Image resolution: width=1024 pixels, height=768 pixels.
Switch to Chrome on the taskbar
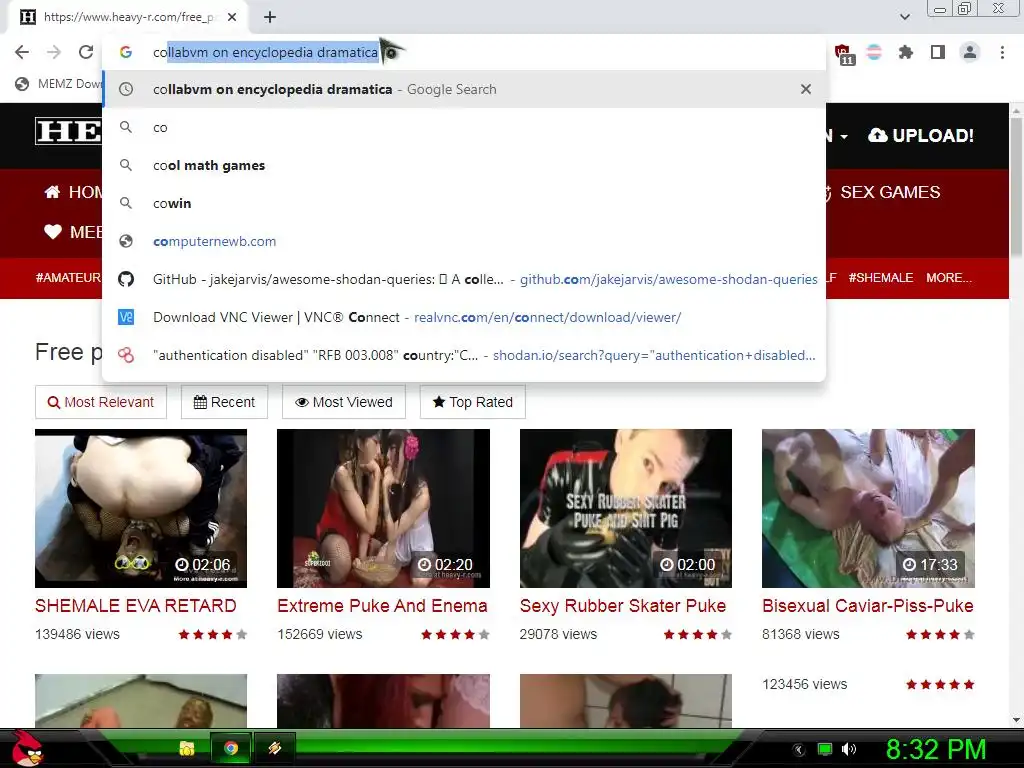(231, 748)
